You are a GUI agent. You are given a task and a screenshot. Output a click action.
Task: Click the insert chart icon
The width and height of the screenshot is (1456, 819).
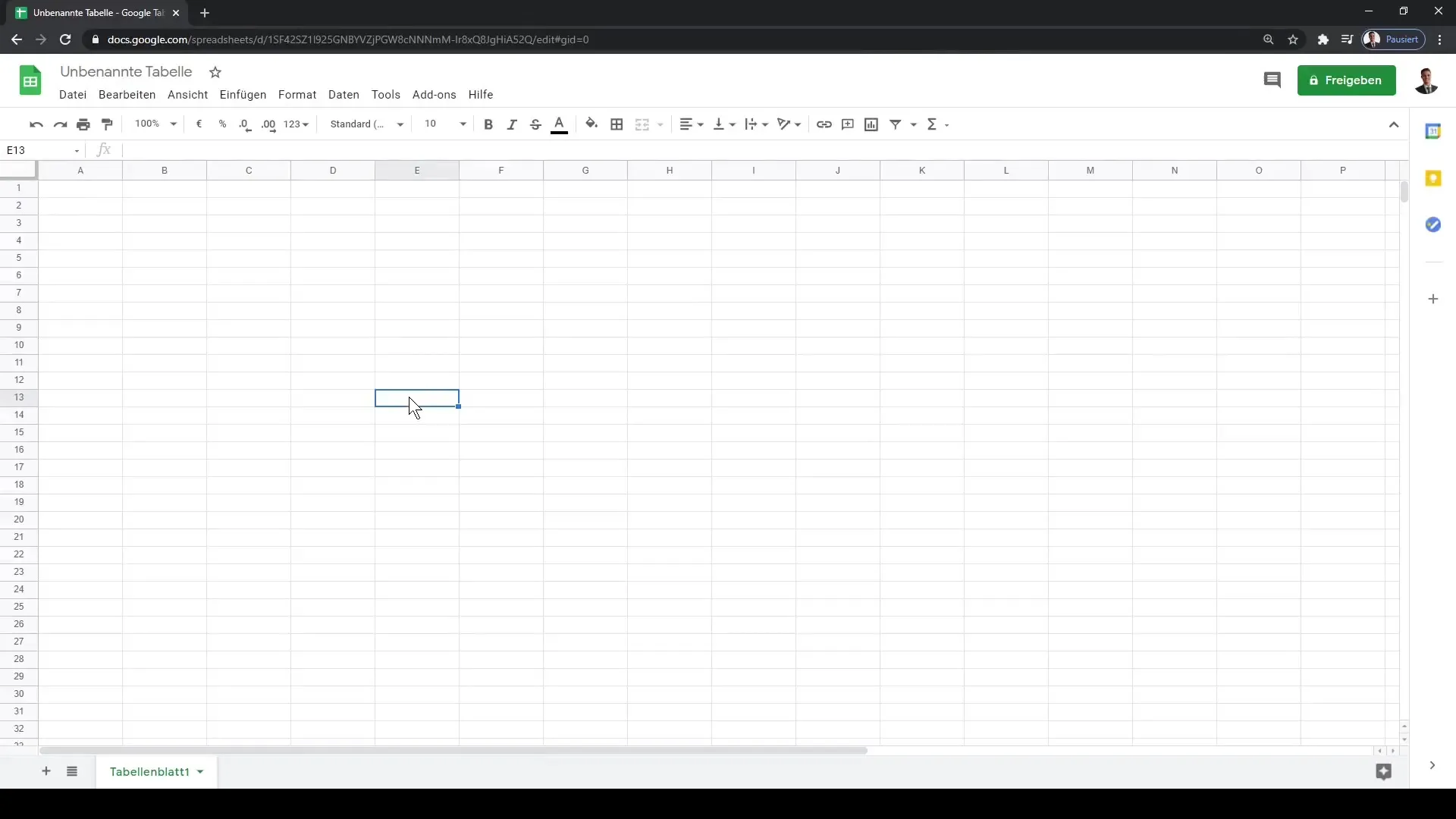(x=871, y=124)
